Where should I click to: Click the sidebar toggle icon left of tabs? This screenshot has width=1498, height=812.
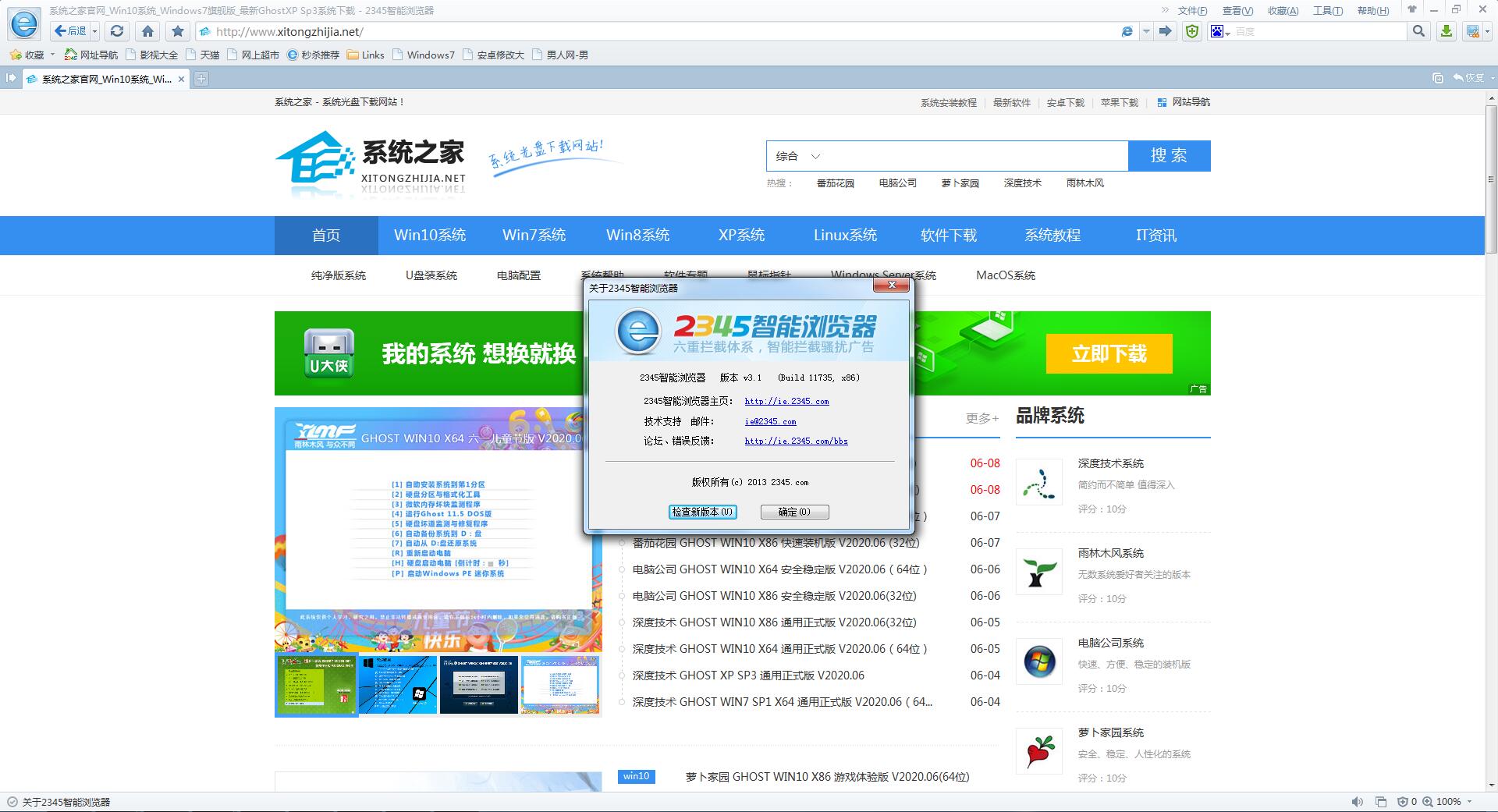pos(11,78)
